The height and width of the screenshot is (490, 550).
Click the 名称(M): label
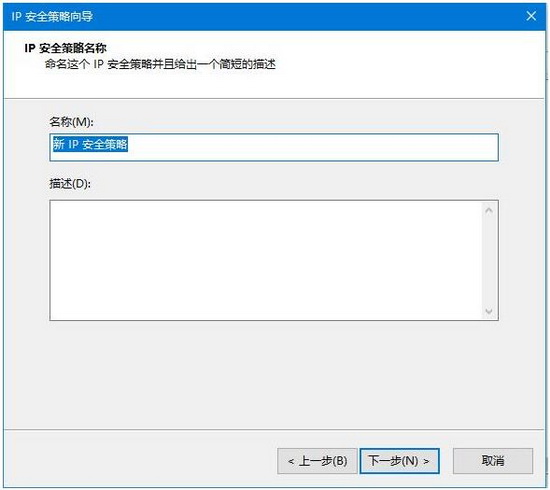pyautogui.click(x=72, y=122)
